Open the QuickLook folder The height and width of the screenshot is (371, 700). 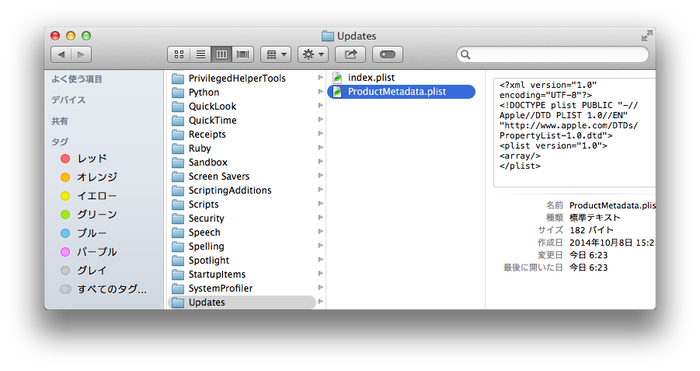204,106
